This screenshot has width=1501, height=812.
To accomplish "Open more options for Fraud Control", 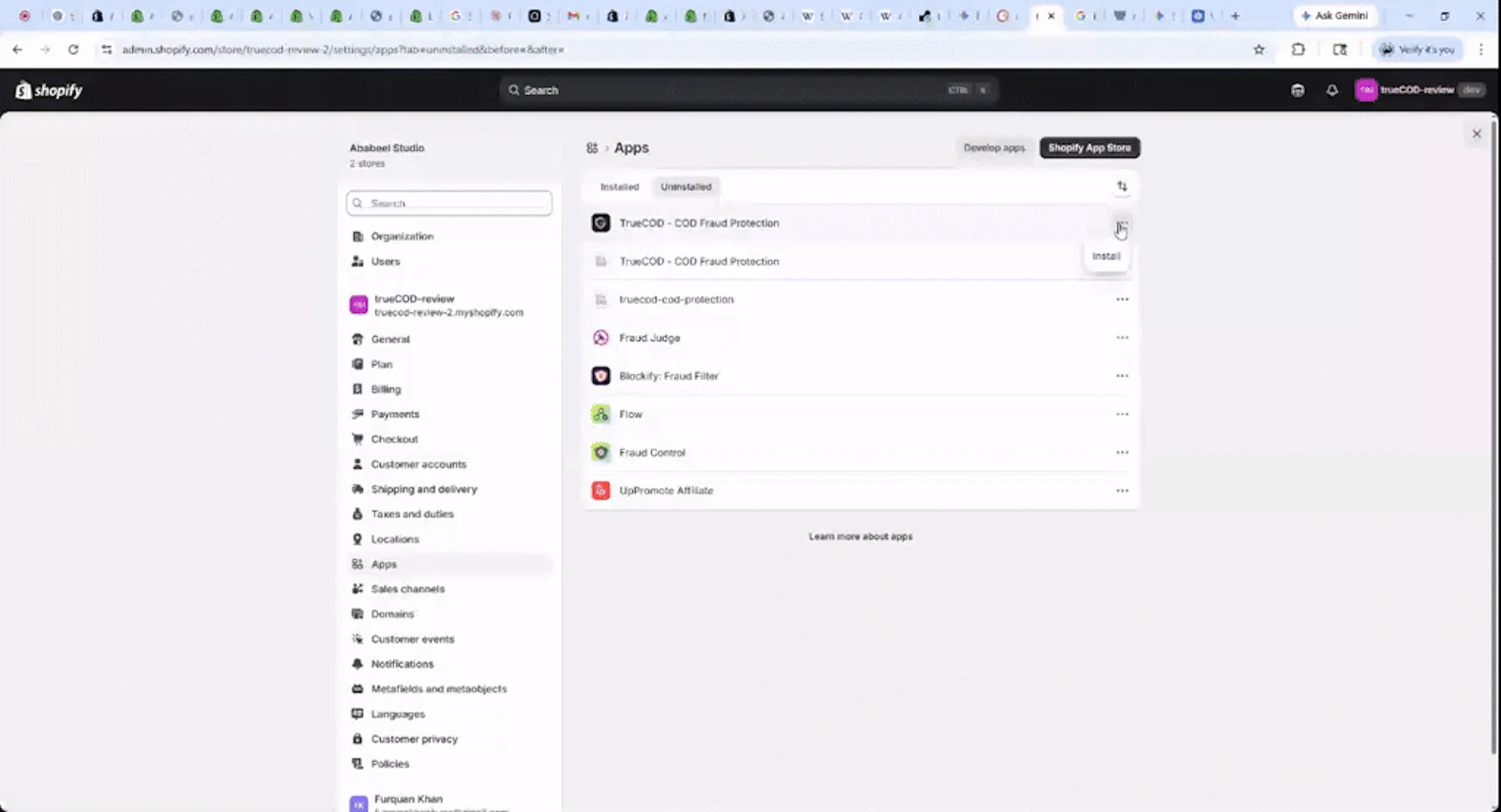I will coord(1122,453).
